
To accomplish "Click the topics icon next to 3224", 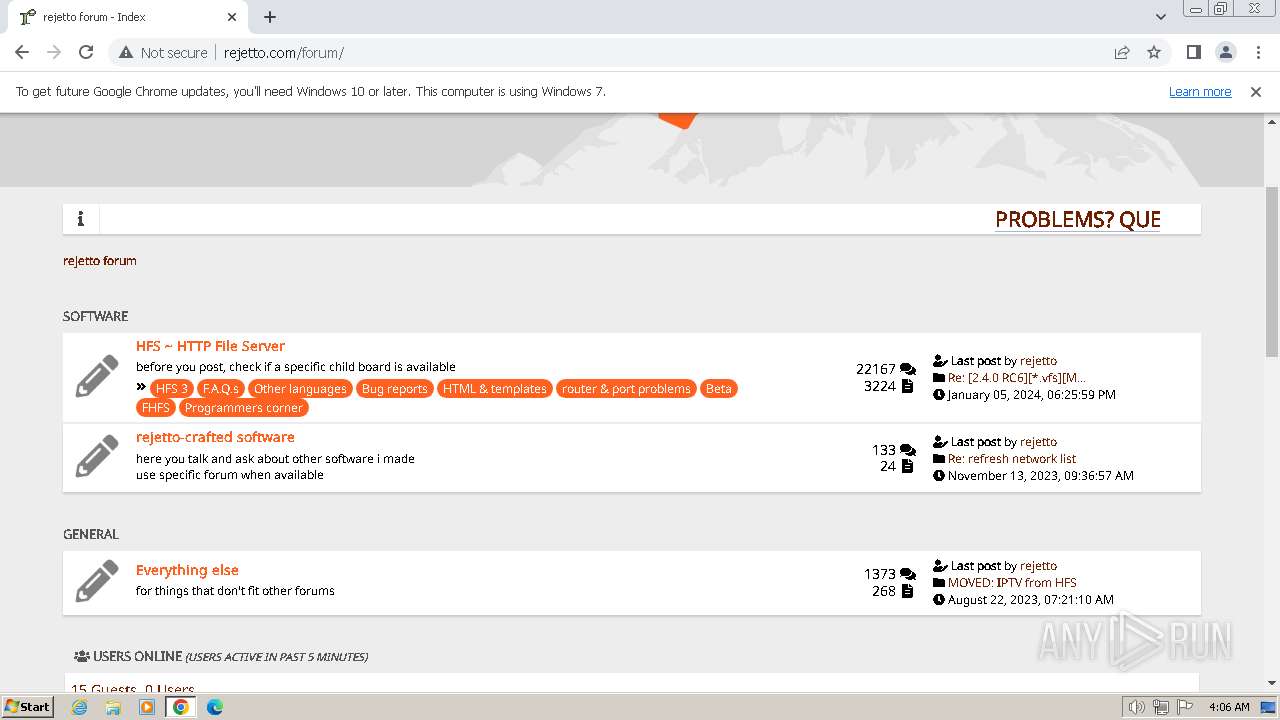I will tap(907, 386).
